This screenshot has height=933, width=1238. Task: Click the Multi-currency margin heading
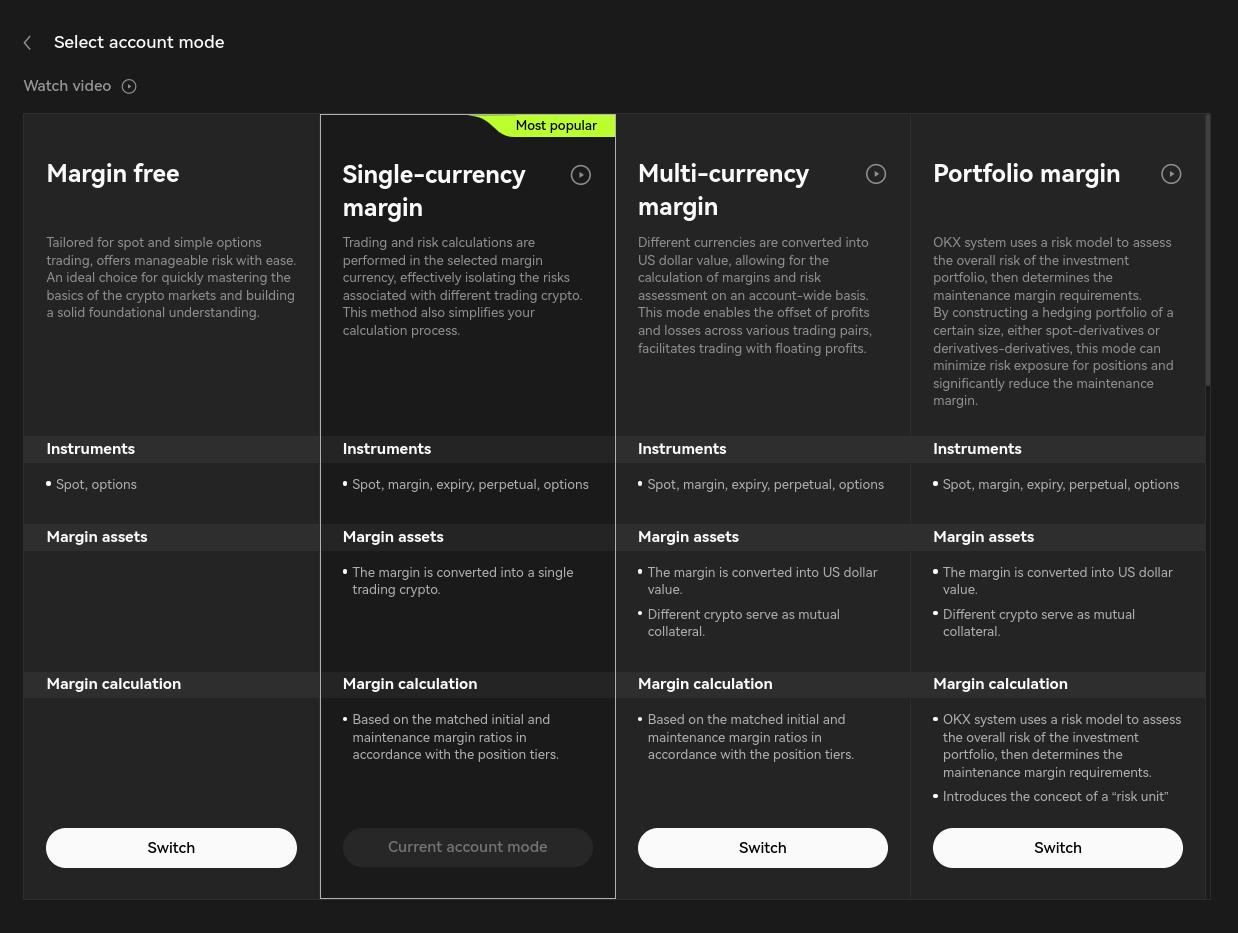coord(723,189)
